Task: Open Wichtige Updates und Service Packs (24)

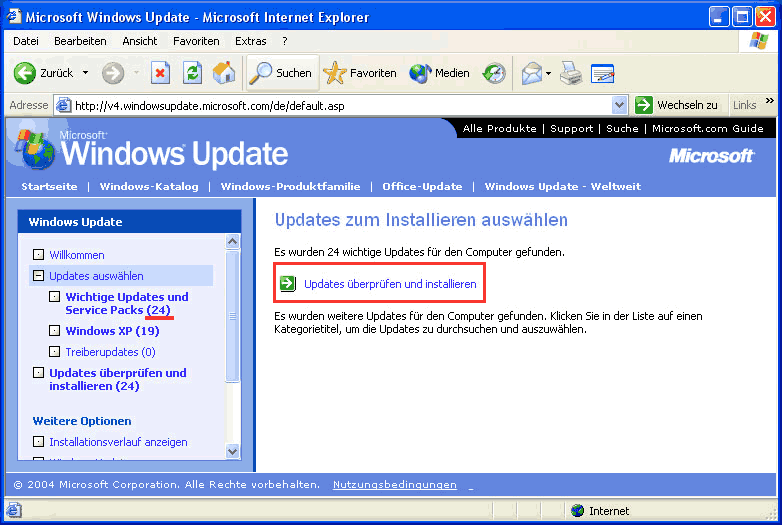Action: [127, 303]
